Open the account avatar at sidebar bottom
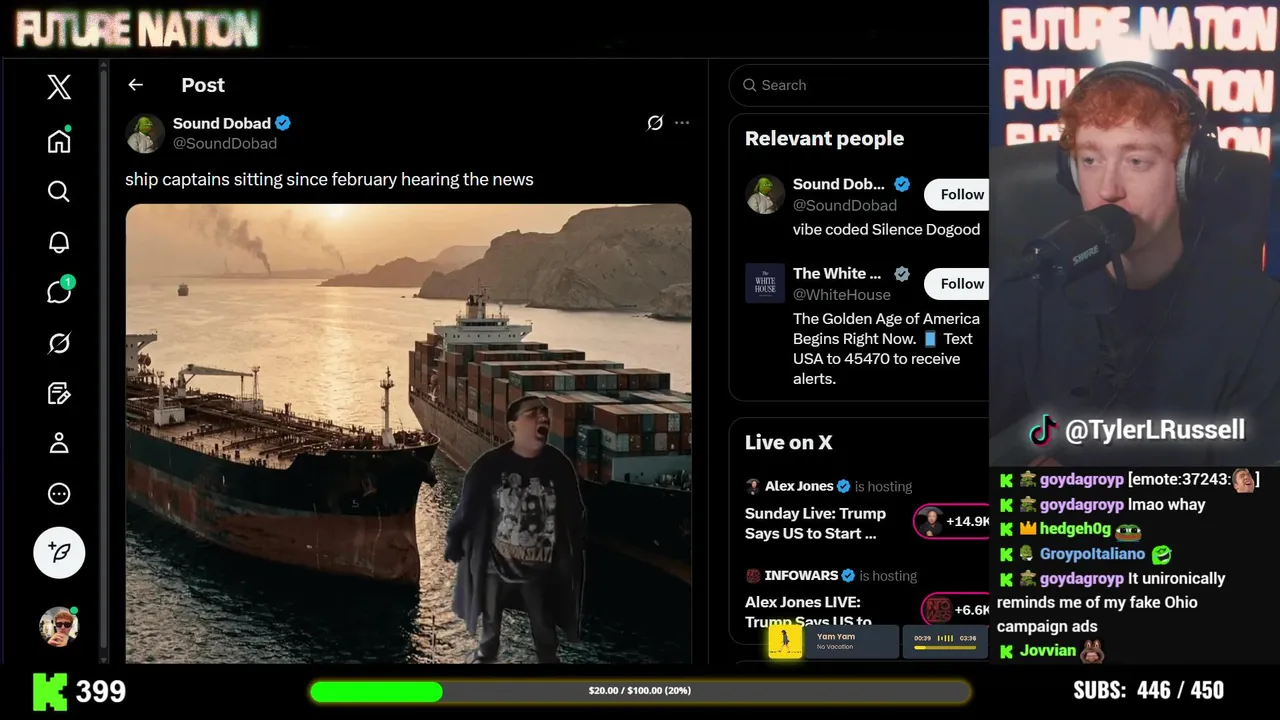Screen dimensions: 1280x720 click(59, 626)
